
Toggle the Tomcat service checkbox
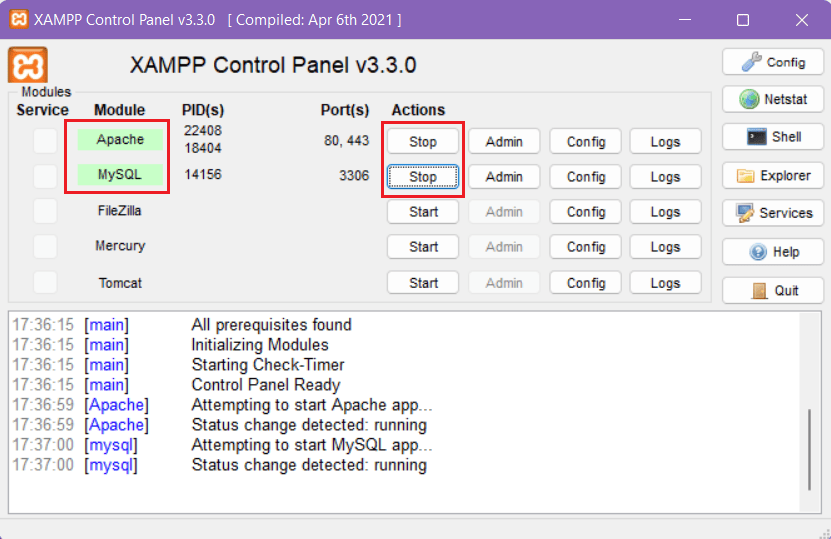pyautogui.click(x=45, y=283)
